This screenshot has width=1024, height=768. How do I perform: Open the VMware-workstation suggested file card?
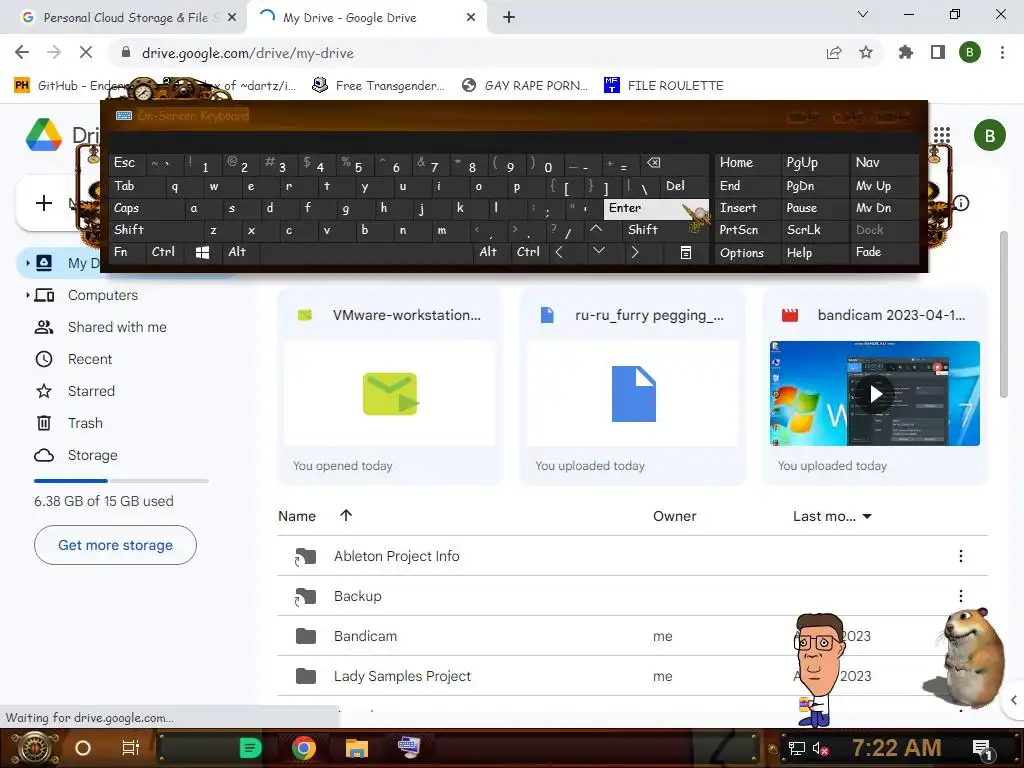(390, 387)
